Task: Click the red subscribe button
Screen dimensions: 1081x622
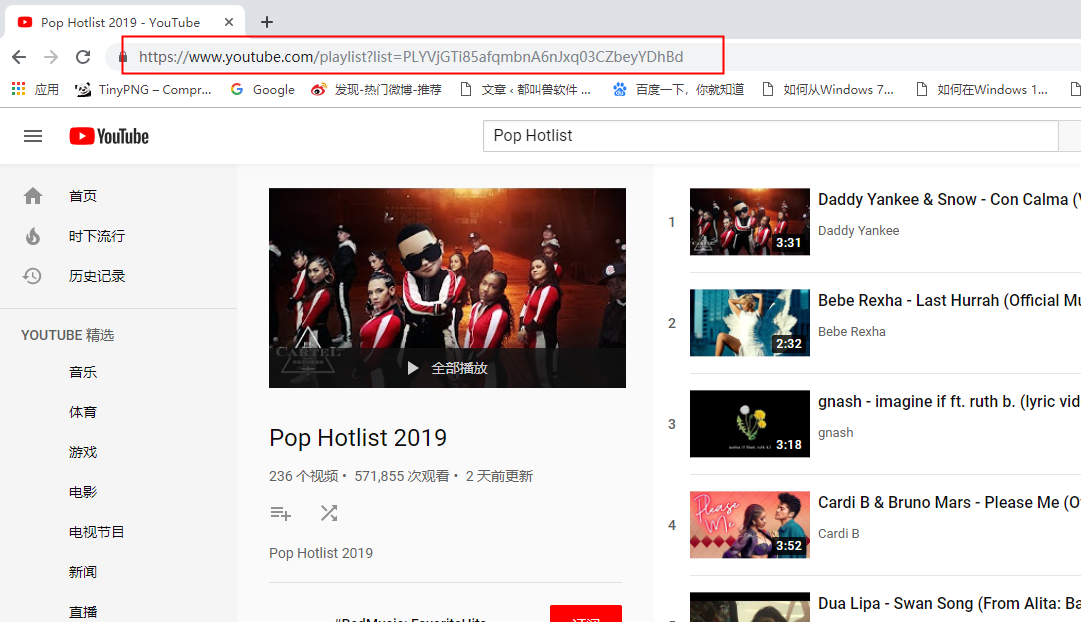Action: [x=586, y=614]
